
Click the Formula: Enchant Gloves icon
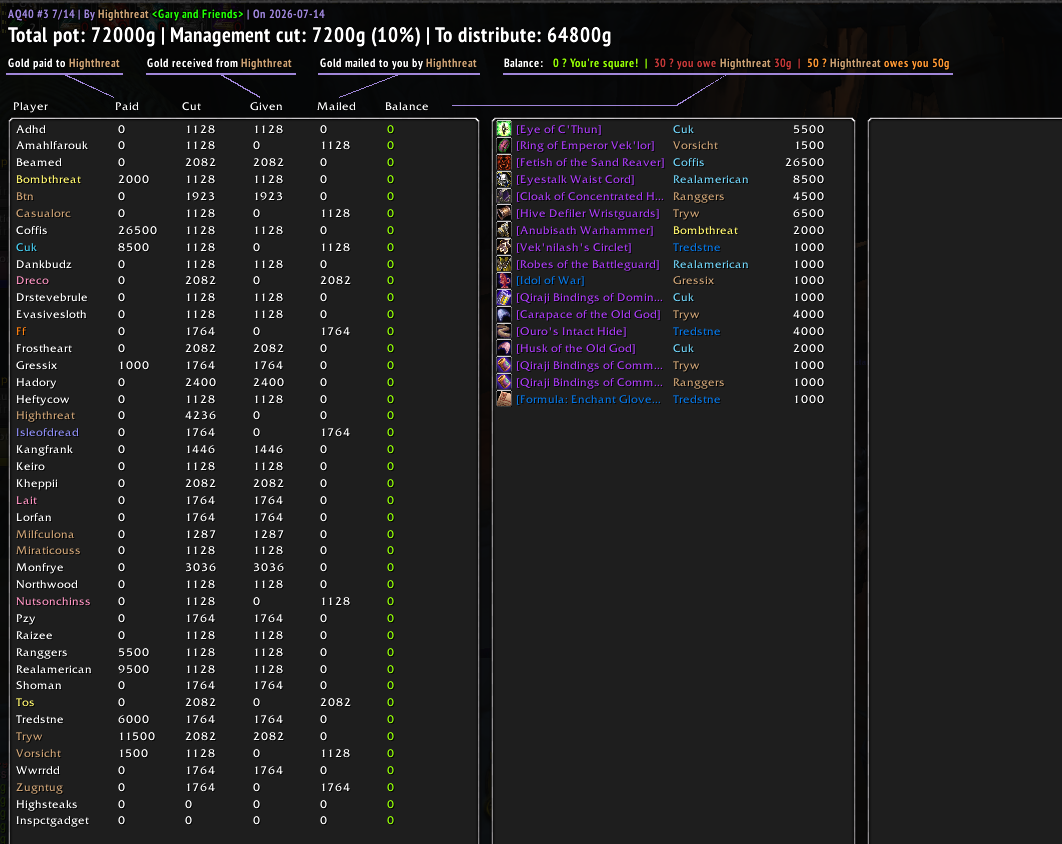pos(504,399)
